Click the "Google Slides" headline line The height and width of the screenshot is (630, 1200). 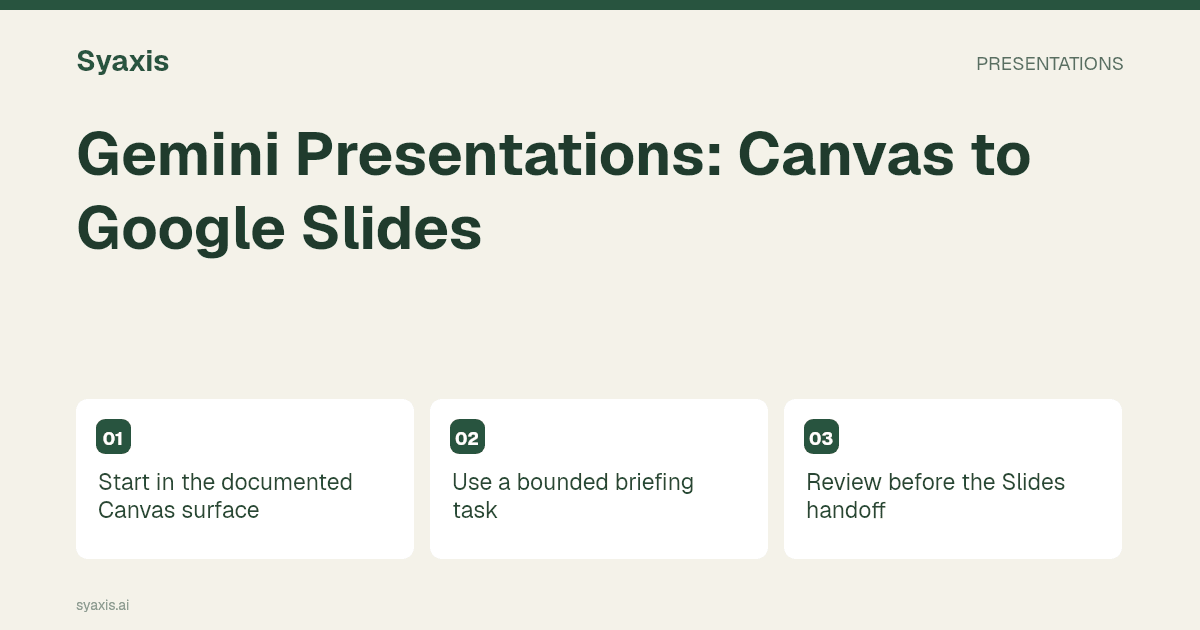point(279,229)
